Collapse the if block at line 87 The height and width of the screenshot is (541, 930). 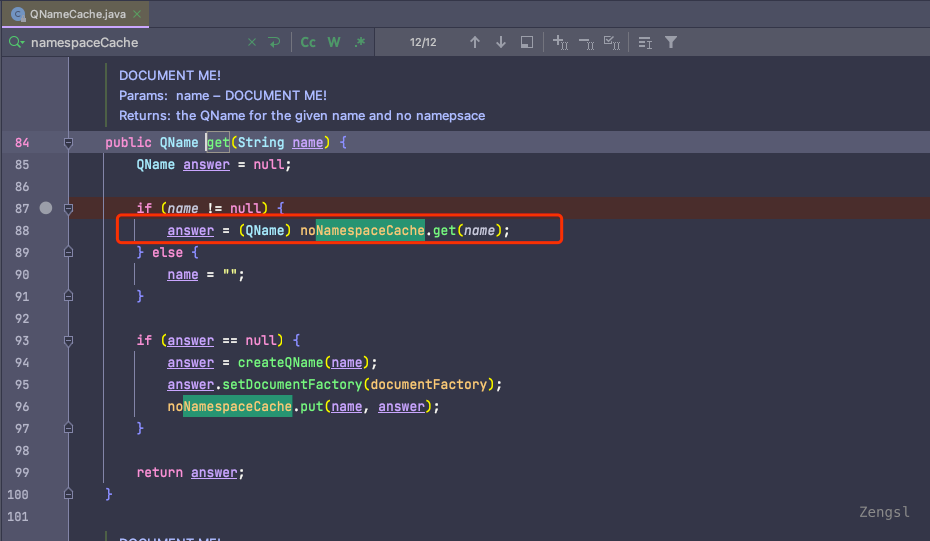[69, 209]
